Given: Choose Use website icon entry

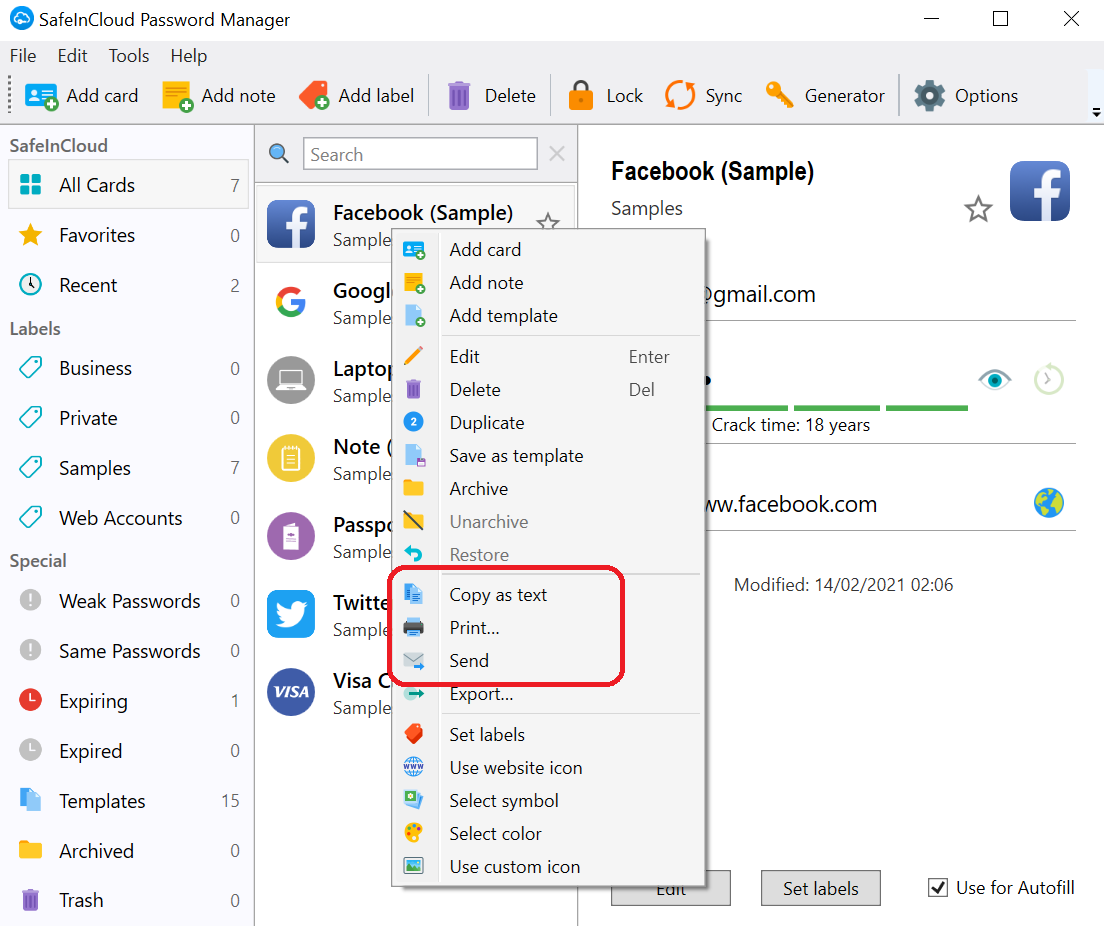Looking at the screenshot, I should pyautogui.click(x=548, y=768).
